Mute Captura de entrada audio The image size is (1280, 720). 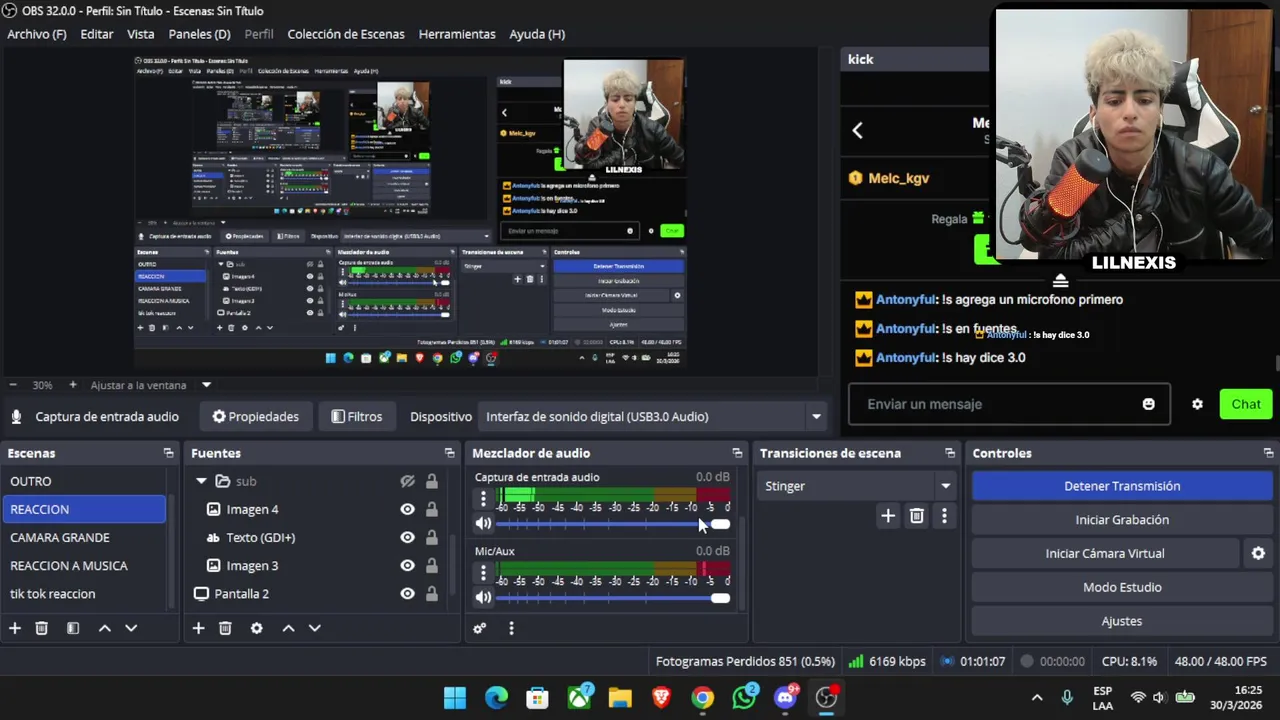[484, 523]
